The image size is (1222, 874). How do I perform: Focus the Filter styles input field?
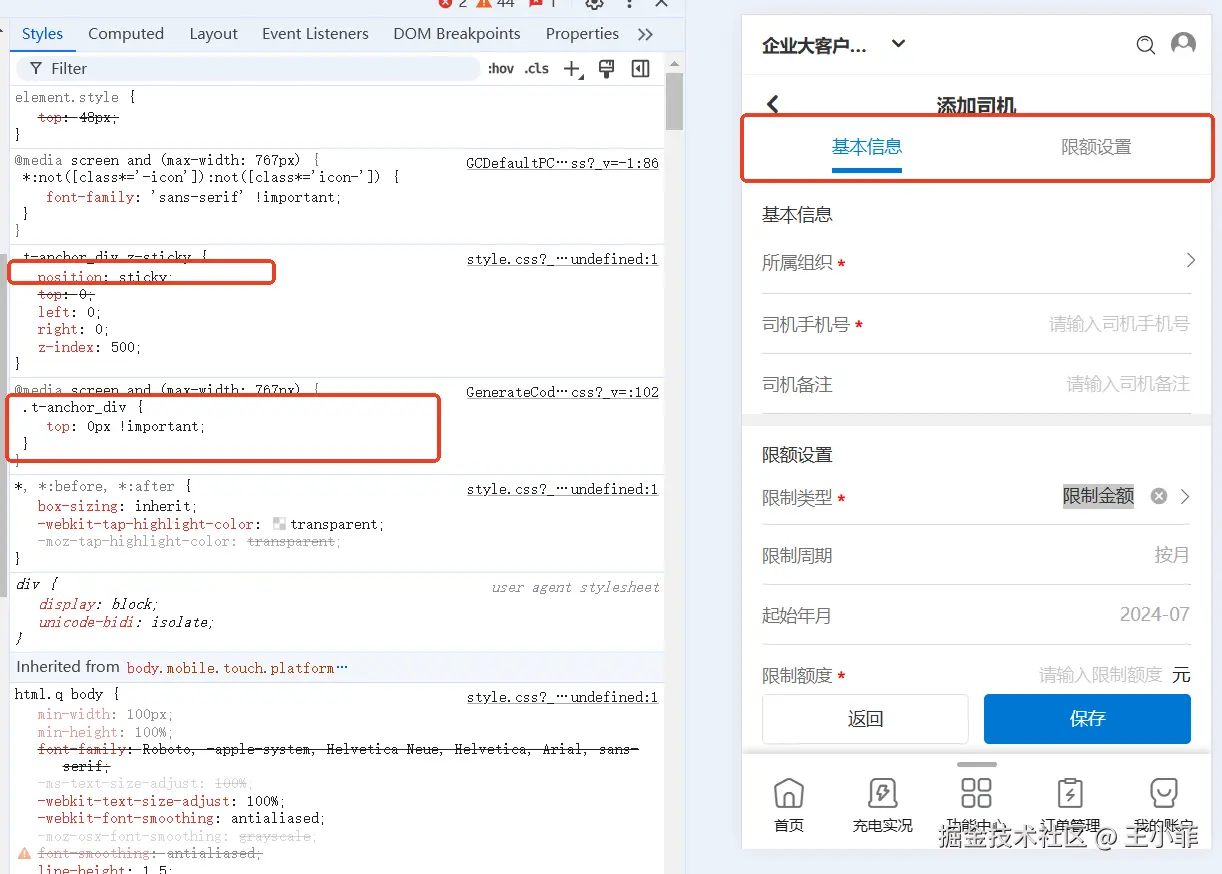tap(248, 68)
